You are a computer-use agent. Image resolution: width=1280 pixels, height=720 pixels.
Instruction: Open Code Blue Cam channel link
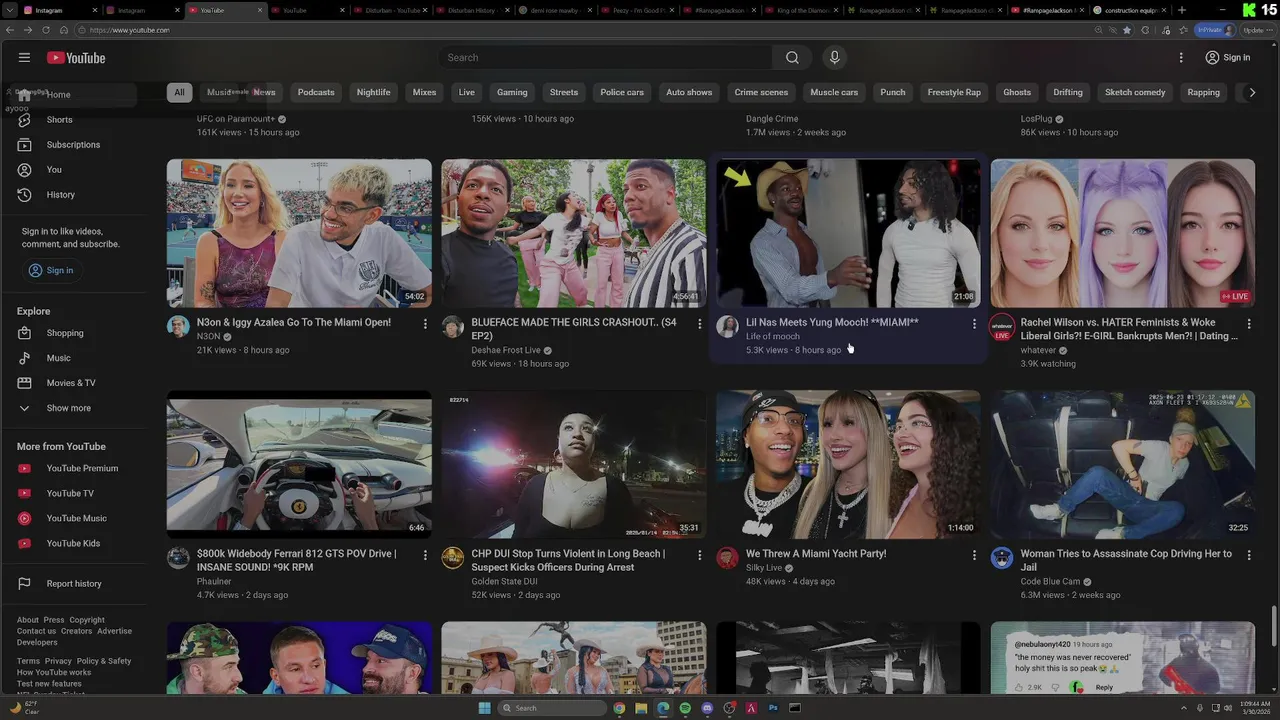pos(1050,582)
